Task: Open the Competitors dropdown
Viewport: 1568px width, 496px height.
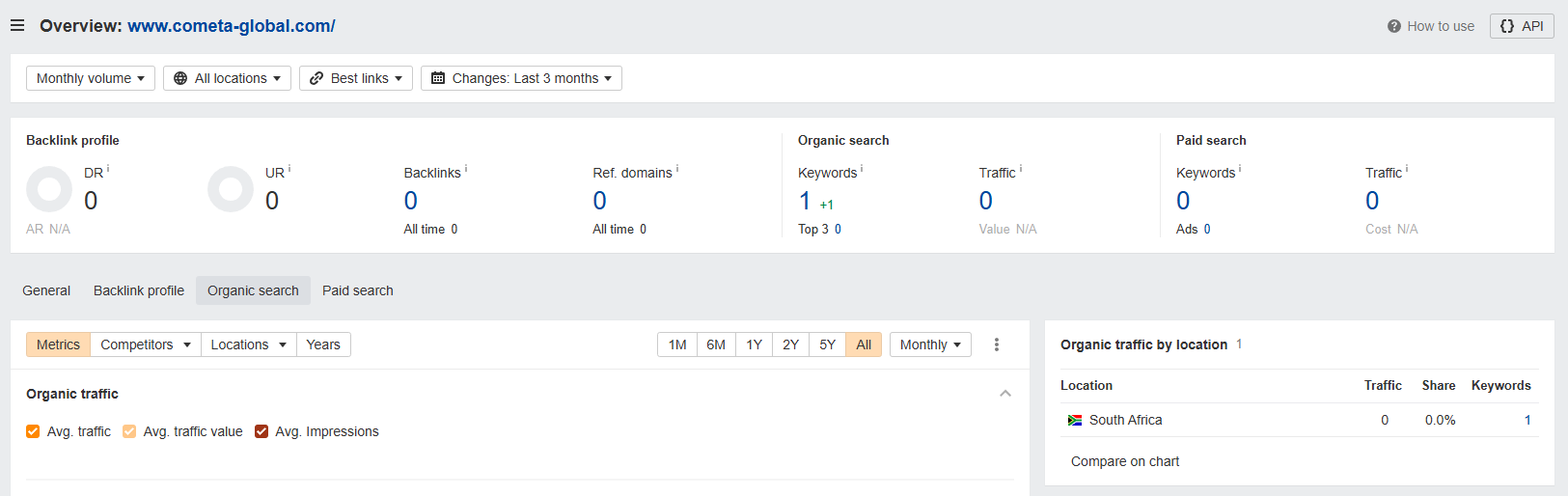Action: [146, 344]
